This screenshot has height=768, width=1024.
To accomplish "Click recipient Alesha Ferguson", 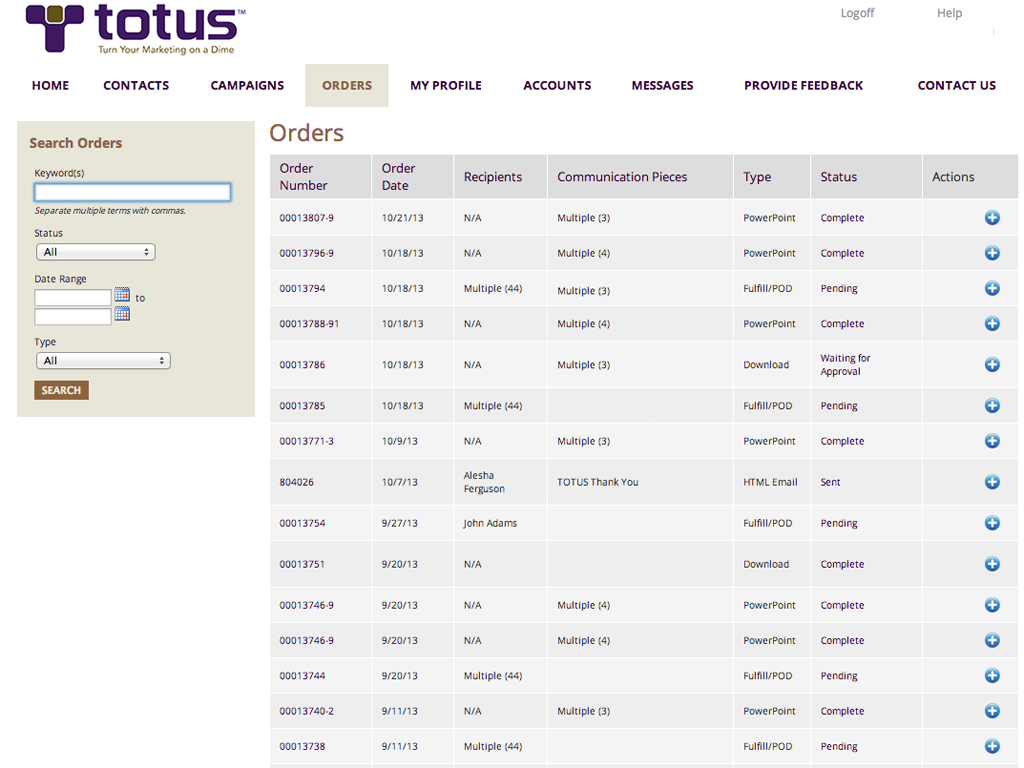I will click(x=484, y=482).
